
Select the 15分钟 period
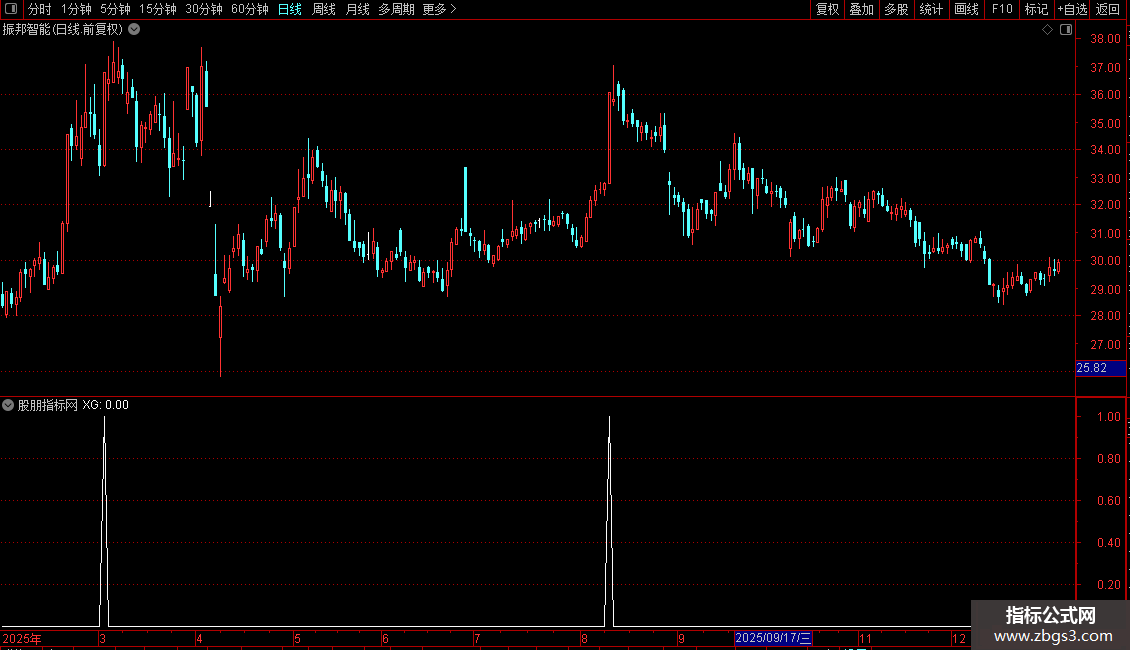[158, 9]
